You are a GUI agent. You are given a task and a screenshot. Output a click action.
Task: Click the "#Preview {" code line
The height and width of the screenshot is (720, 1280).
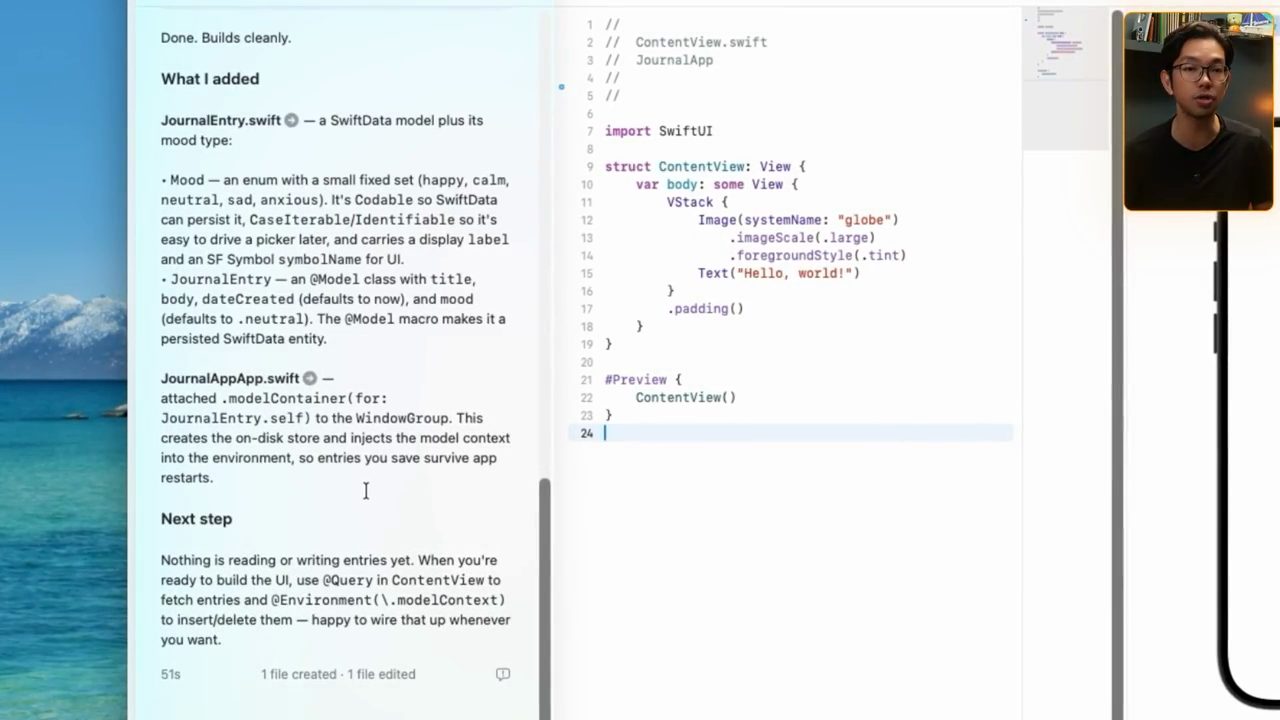643,380
